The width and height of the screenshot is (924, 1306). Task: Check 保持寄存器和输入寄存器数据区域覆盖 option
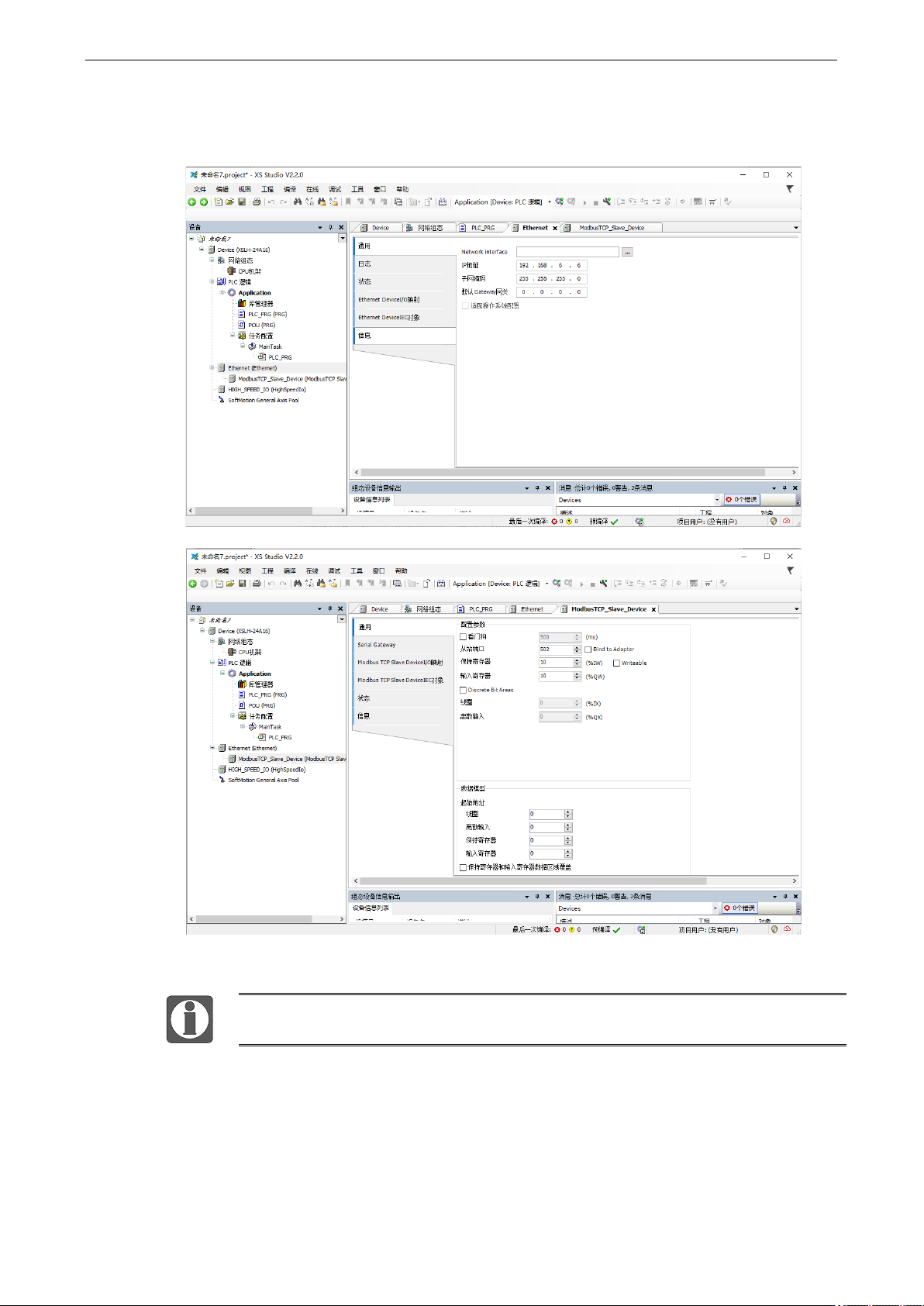[464, 867]
